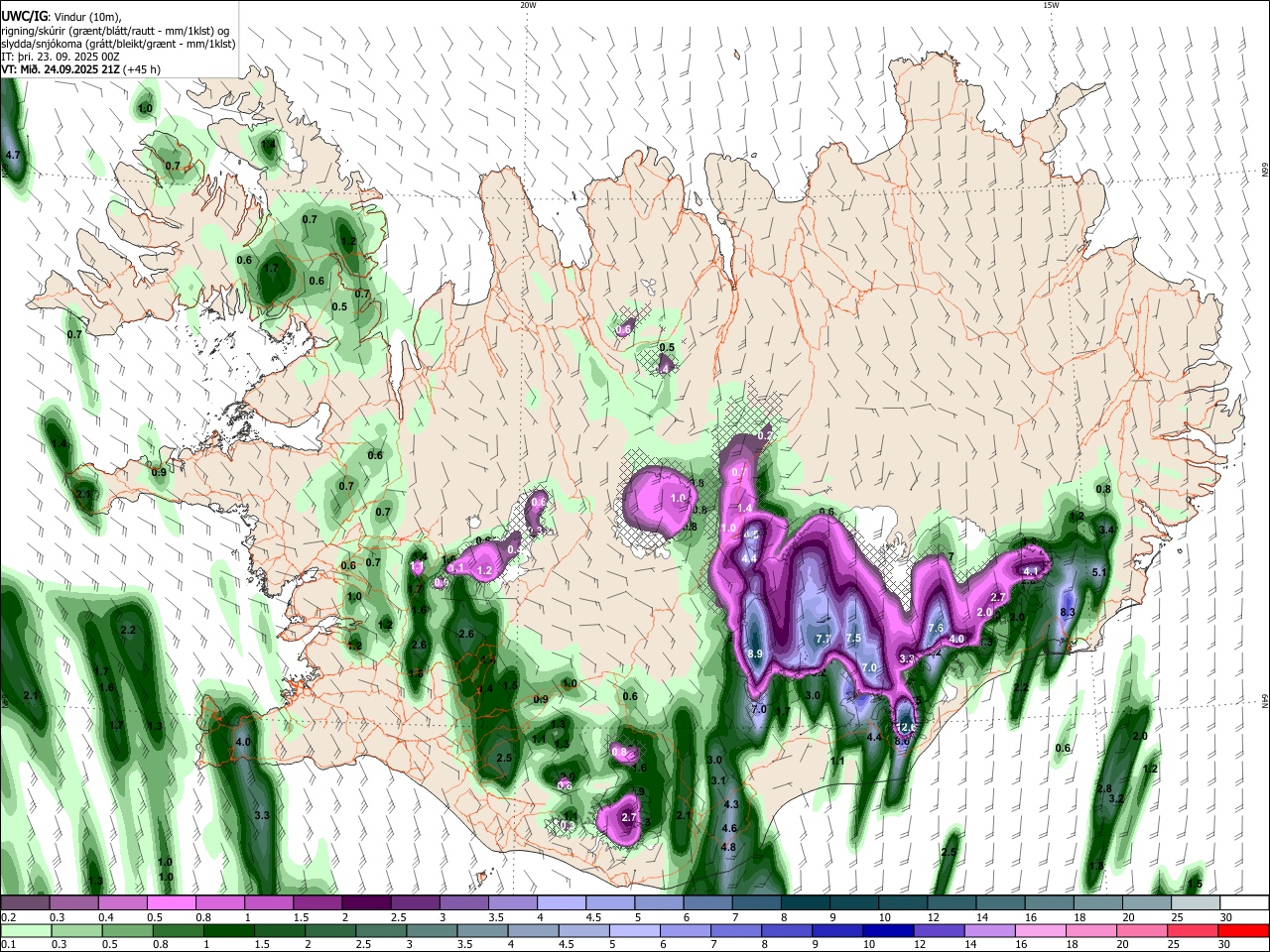Click the (+45 h) forecast offset text
This screenshot has width=1270, height=952.
click(x=144, y=69)
